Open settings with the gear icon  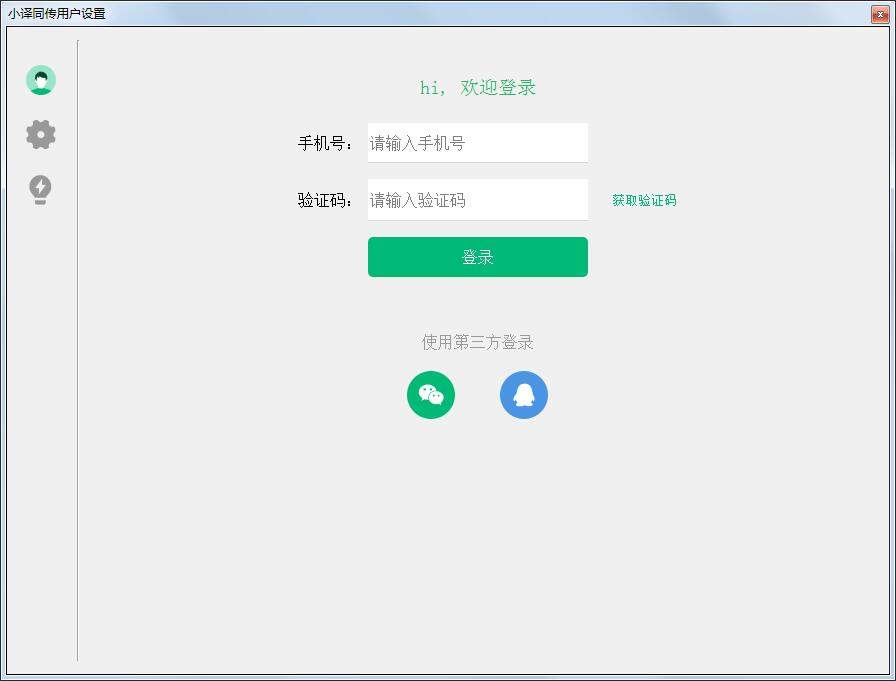(x=40, y=134)
